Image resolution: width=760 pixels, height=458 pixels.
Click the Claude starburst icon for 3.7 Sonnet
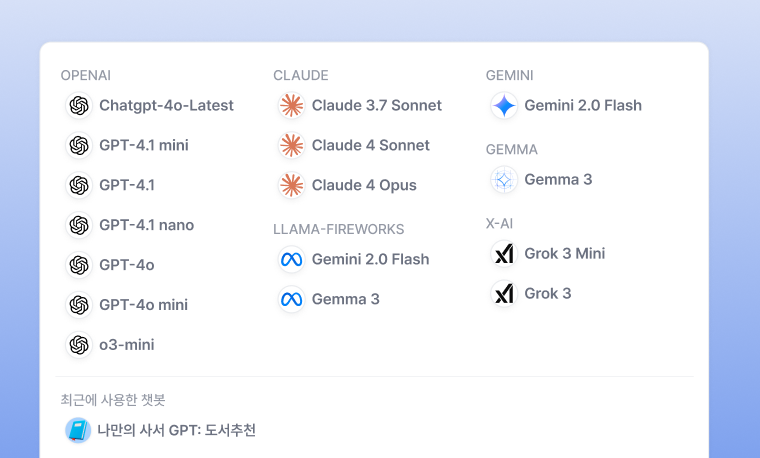tap(291, 106)
